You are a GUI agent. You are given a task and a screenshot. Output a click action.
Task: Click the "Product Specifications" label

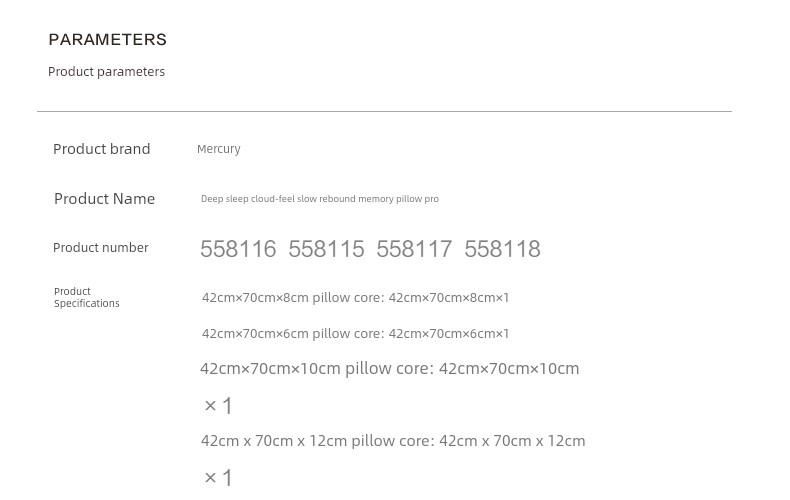click(x=86, y=297)
